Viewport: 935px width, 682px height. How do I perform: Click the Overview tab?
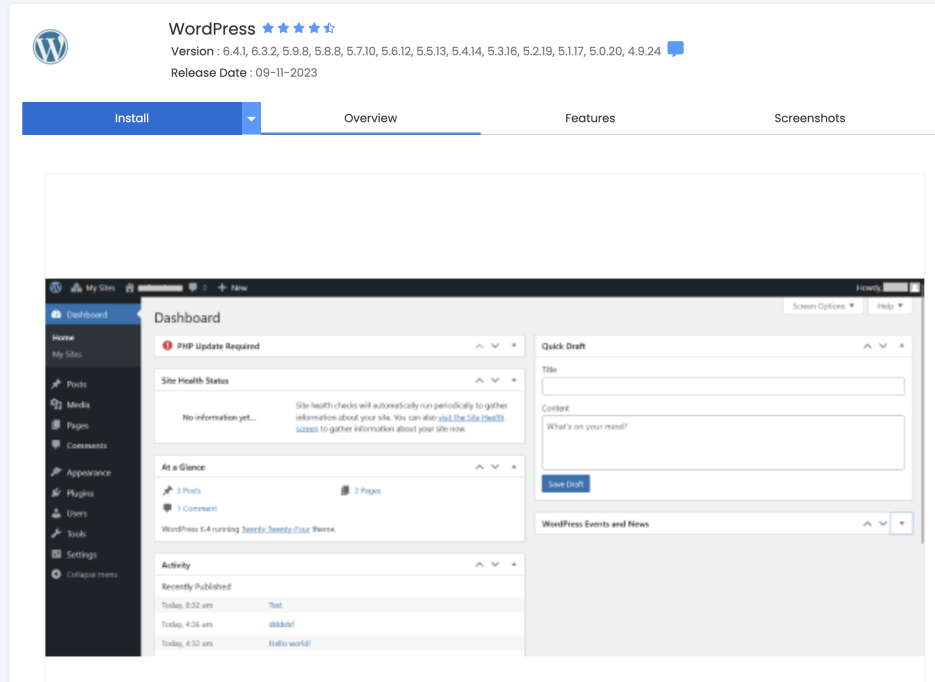[370, 118]
